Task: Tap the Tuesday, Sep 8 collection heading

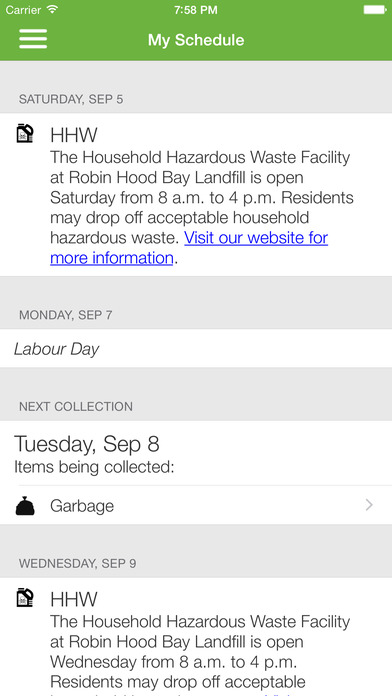Action: (x=87, y=444)
